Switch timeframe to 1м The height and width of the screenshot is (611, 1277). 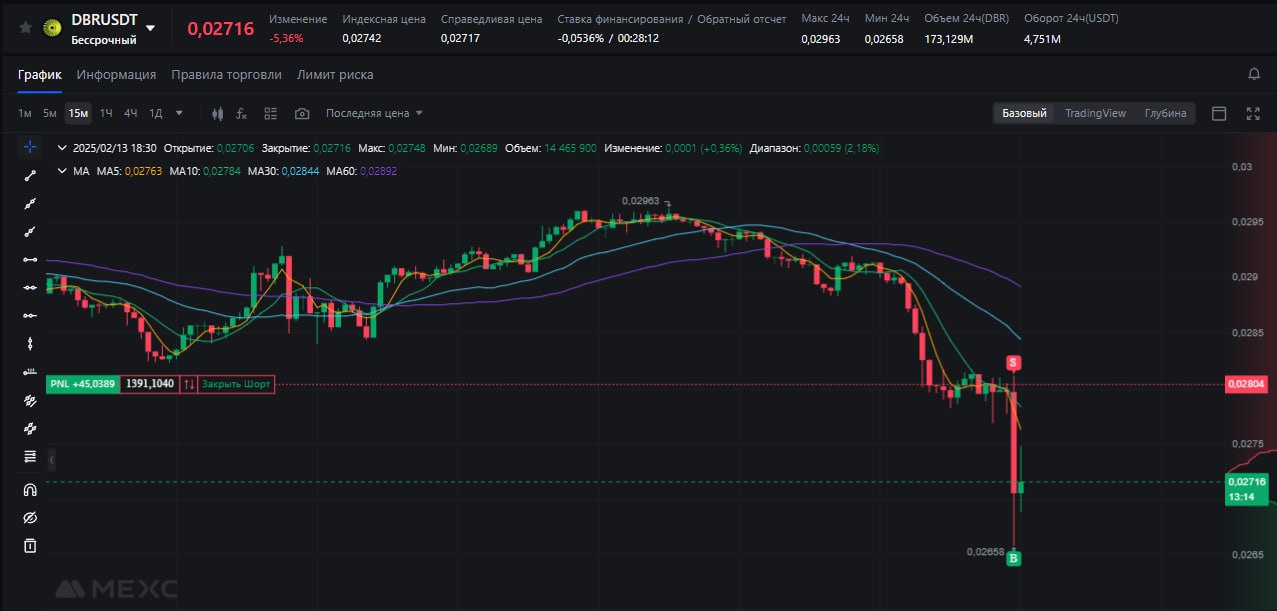pyautogui.click(x=25, y=113)
